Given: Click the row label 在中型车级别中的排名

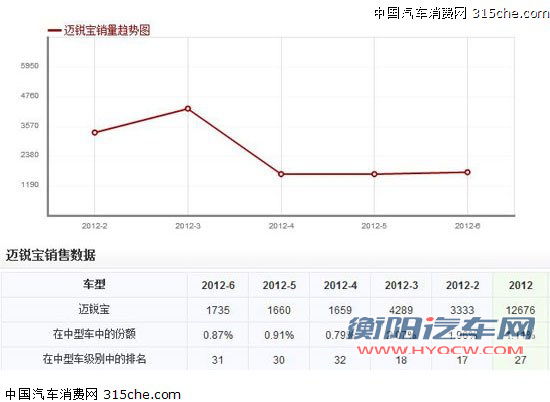Looking at the screenshot, I should [x=94, y=359].
